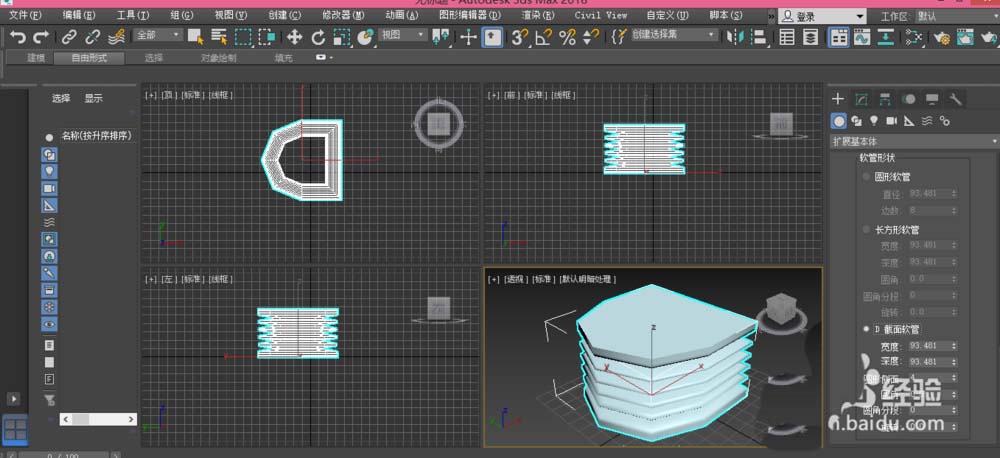Click the Undo arrow in the toolbar

(x=17, y=36)
